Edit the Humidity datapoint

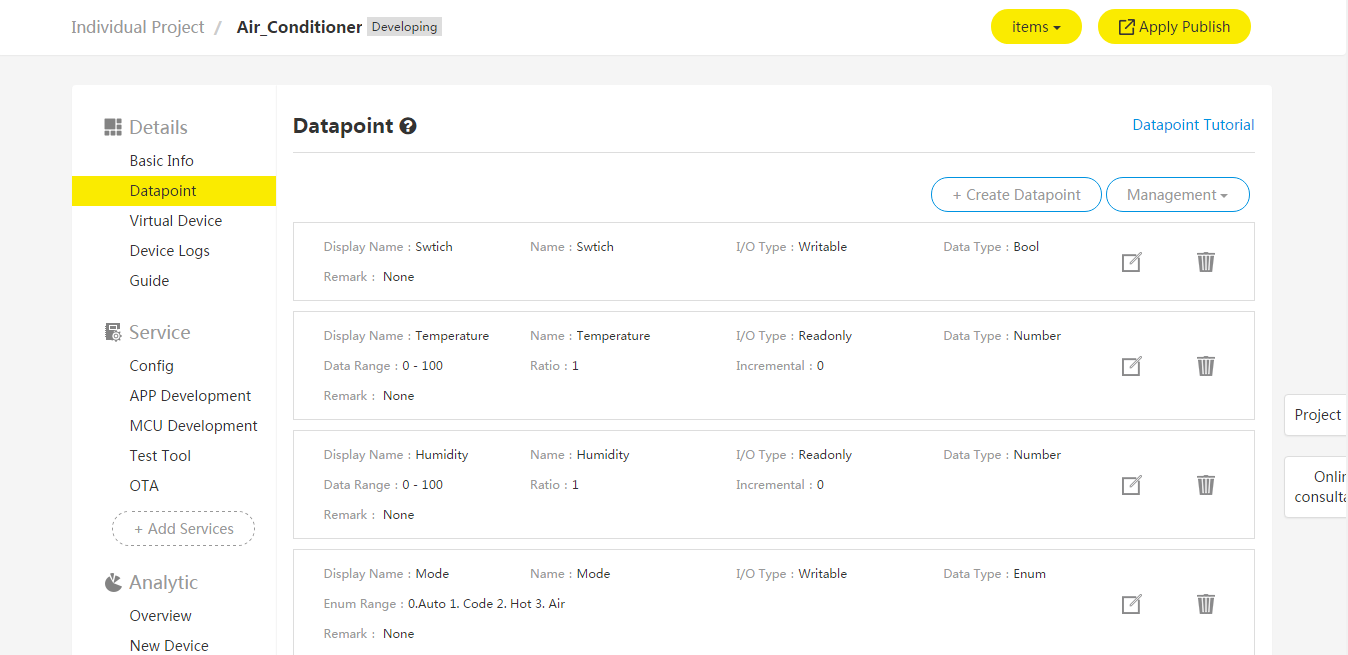pos(1131,485)
